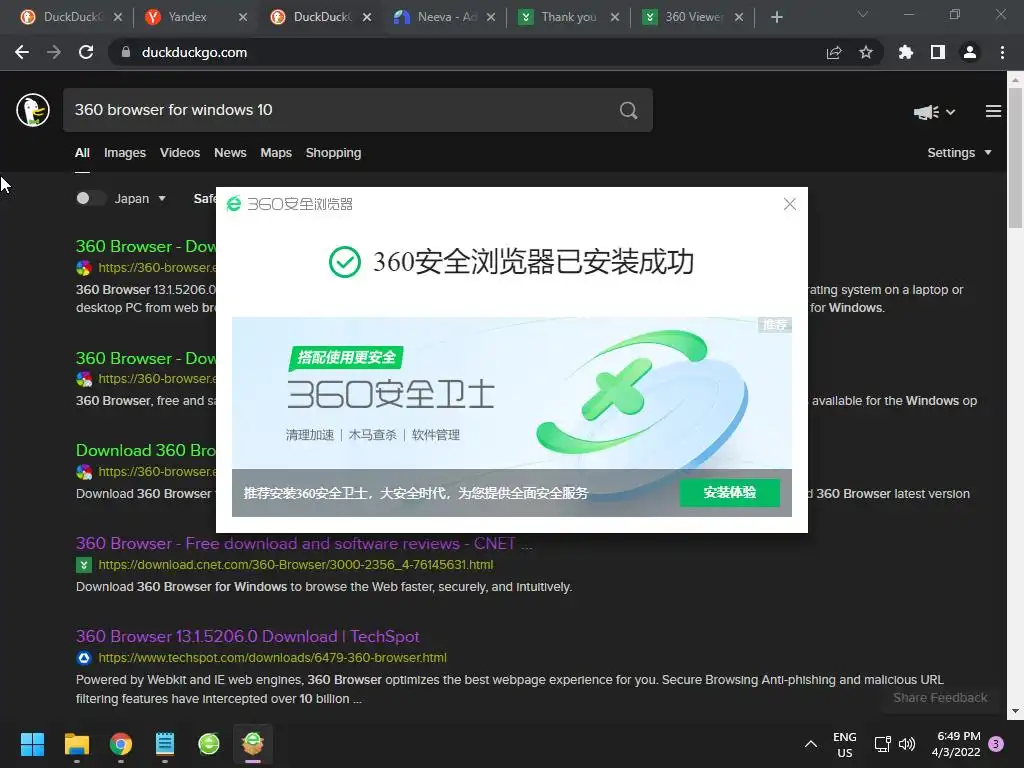The image size is (1024, 768).
Task: Switch to Shopping results
Action: pos(333,153)
